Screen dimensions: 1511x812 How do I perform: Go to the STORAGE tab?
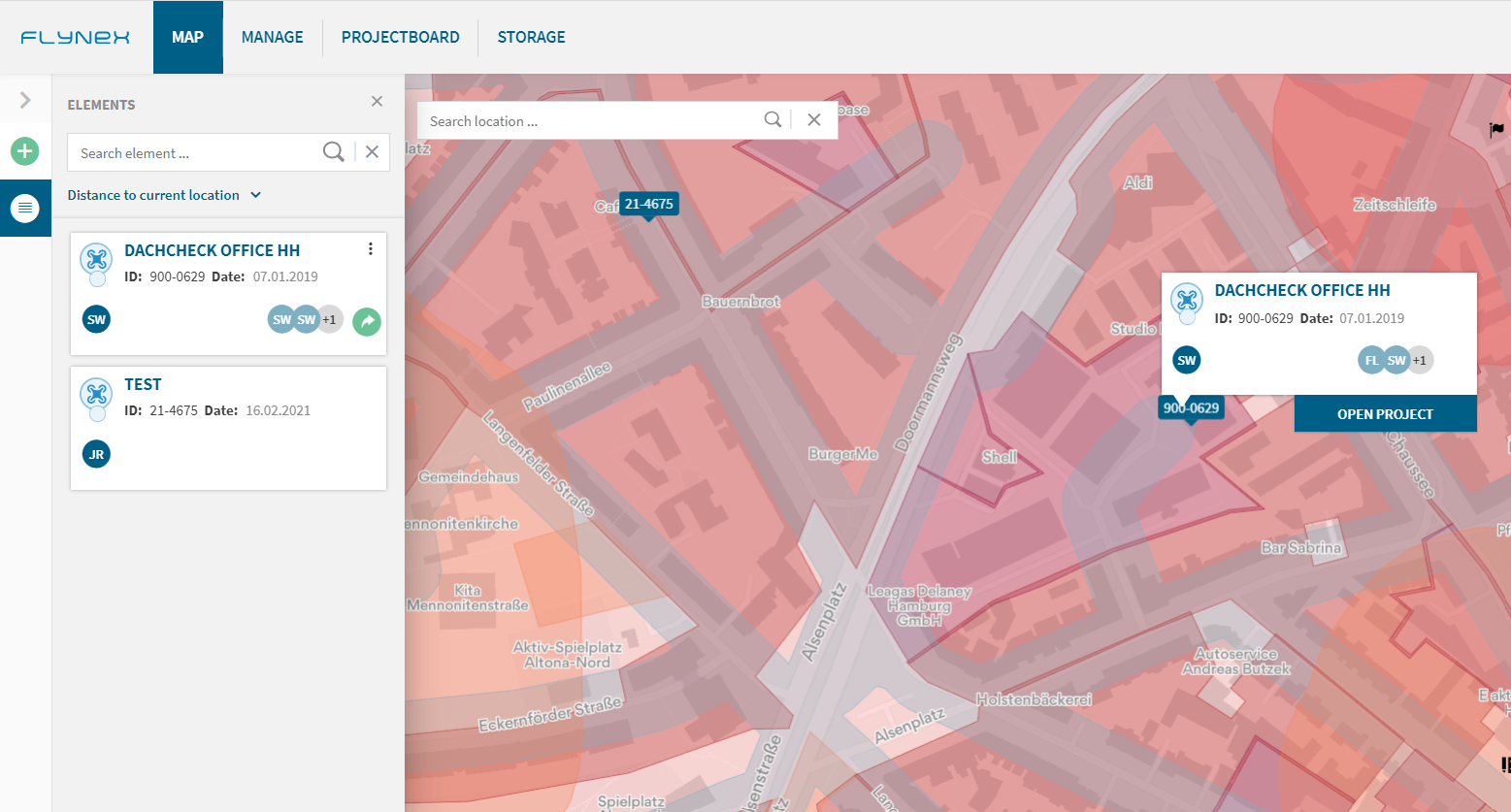(x=531, y=37)
